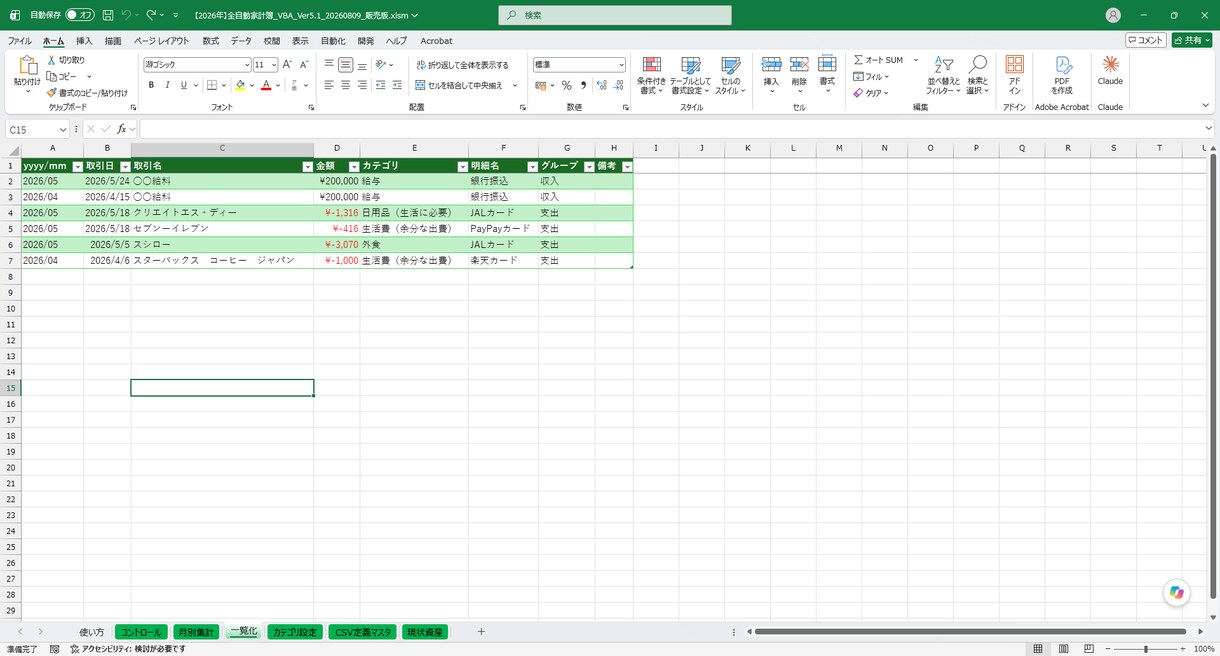The height and width of the screenshot is (656, 1220).
Task: Toggle Bold (B) formatting
Action: click(152, 86)
